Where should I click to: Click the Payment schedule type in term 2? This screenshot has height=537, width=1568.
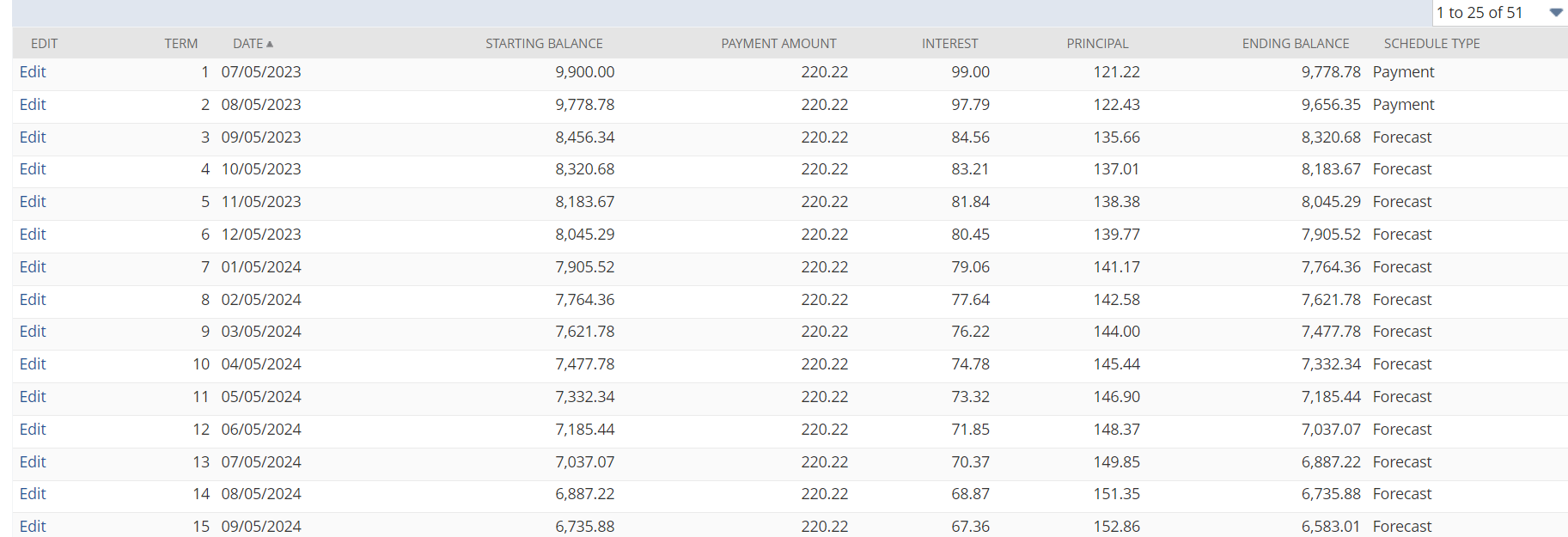coord(1404,105)
